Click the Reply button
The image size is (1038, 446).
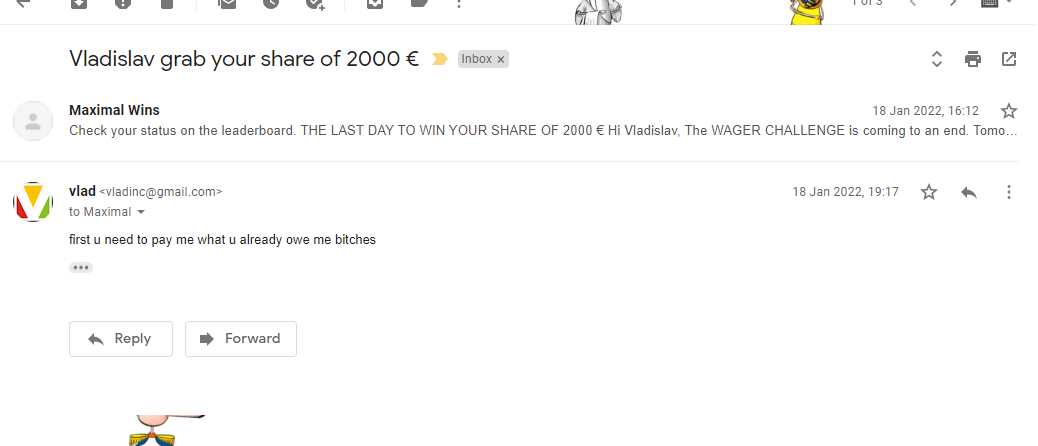click(121, 339)
